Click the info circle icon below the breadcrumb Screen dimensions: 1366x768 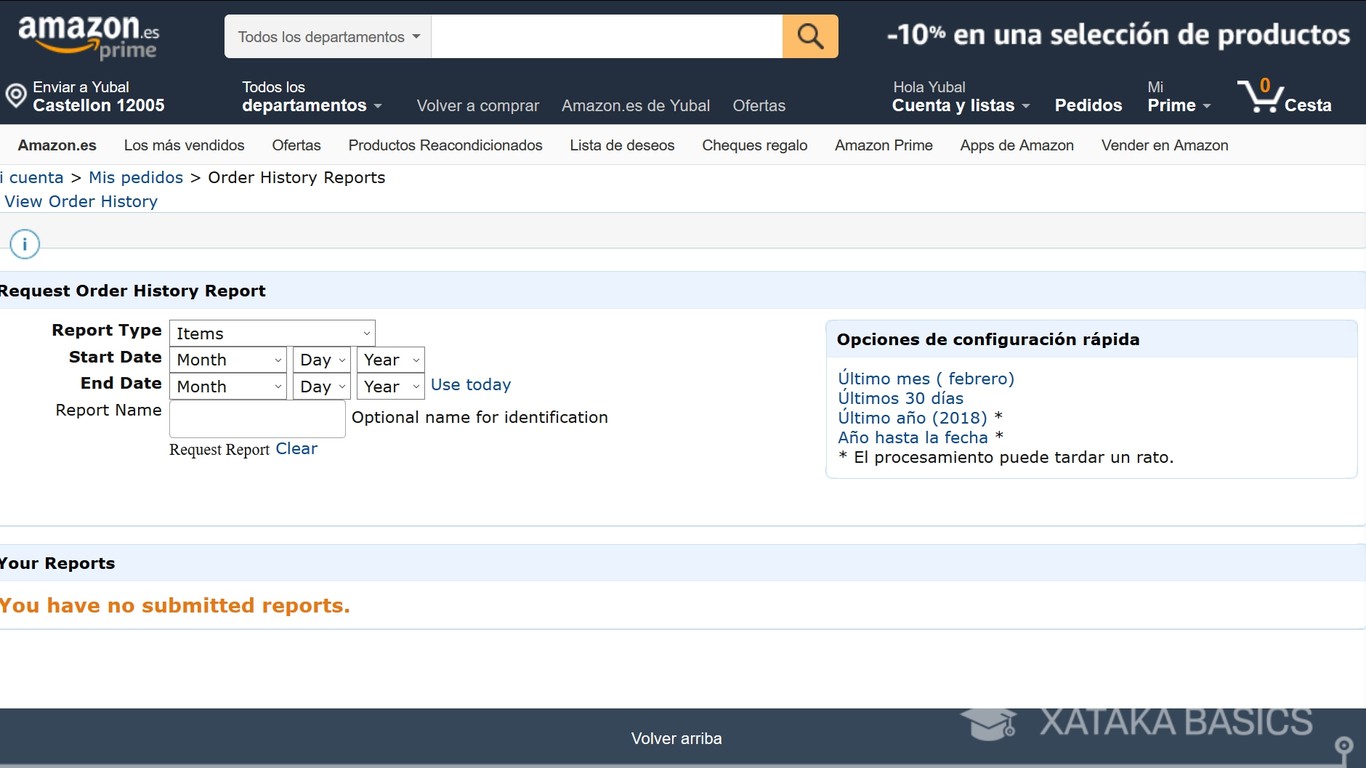pyautogui.click(x=24, y=243)
